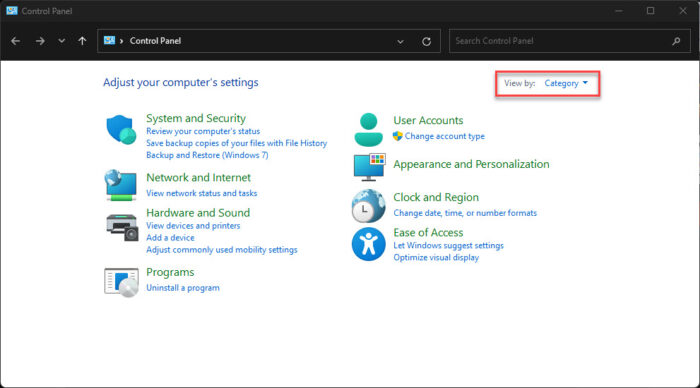Click the Appearance and Personalization monitor icon

pos(369,167)
